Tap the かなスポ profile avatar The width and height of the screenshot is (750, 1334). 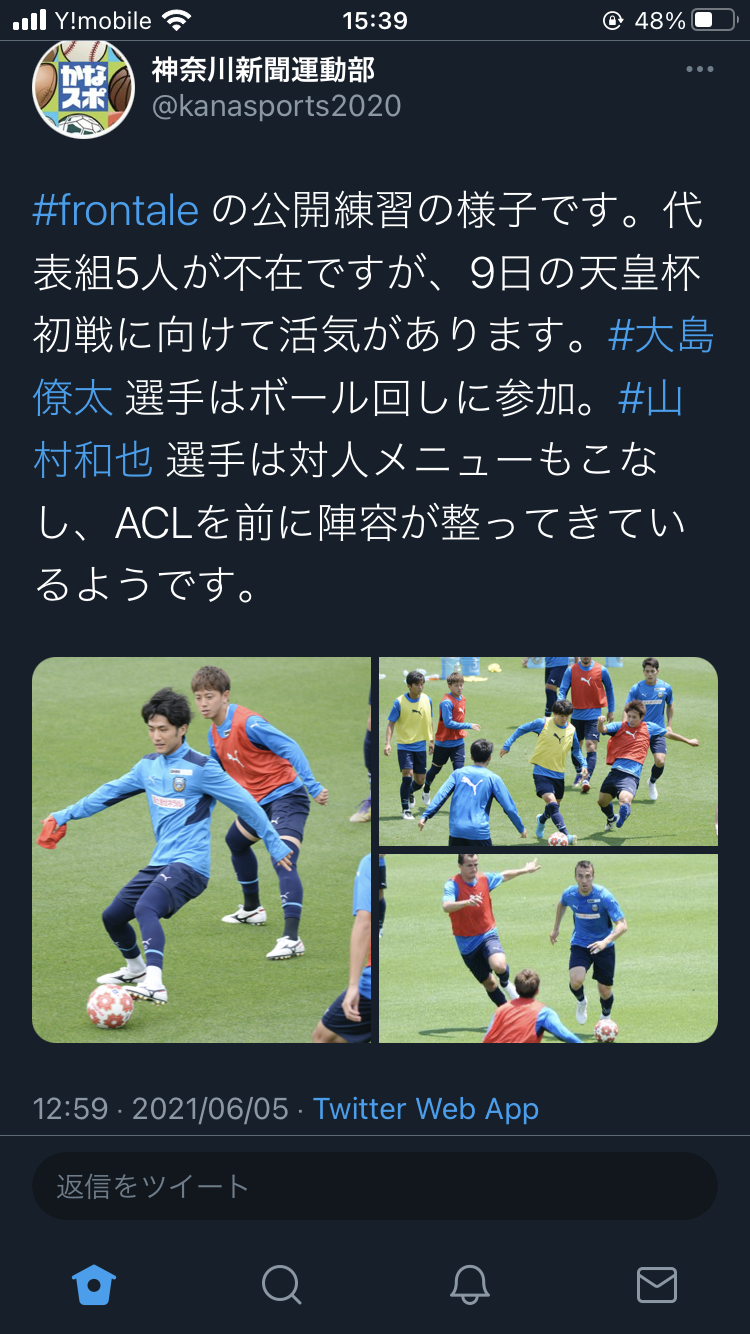coord(83,88)
